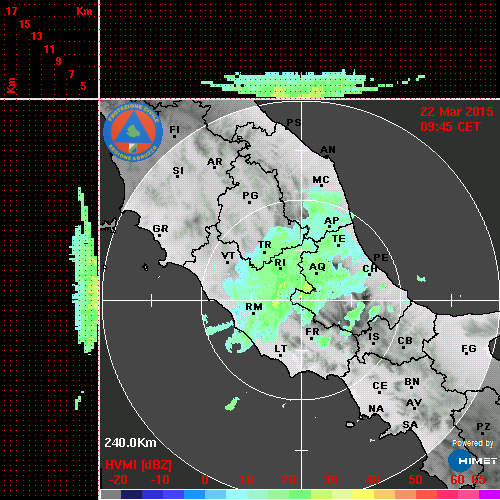500x500 pixels.
Task: Click the 240.0Km range label
Action: coord(130,443)
